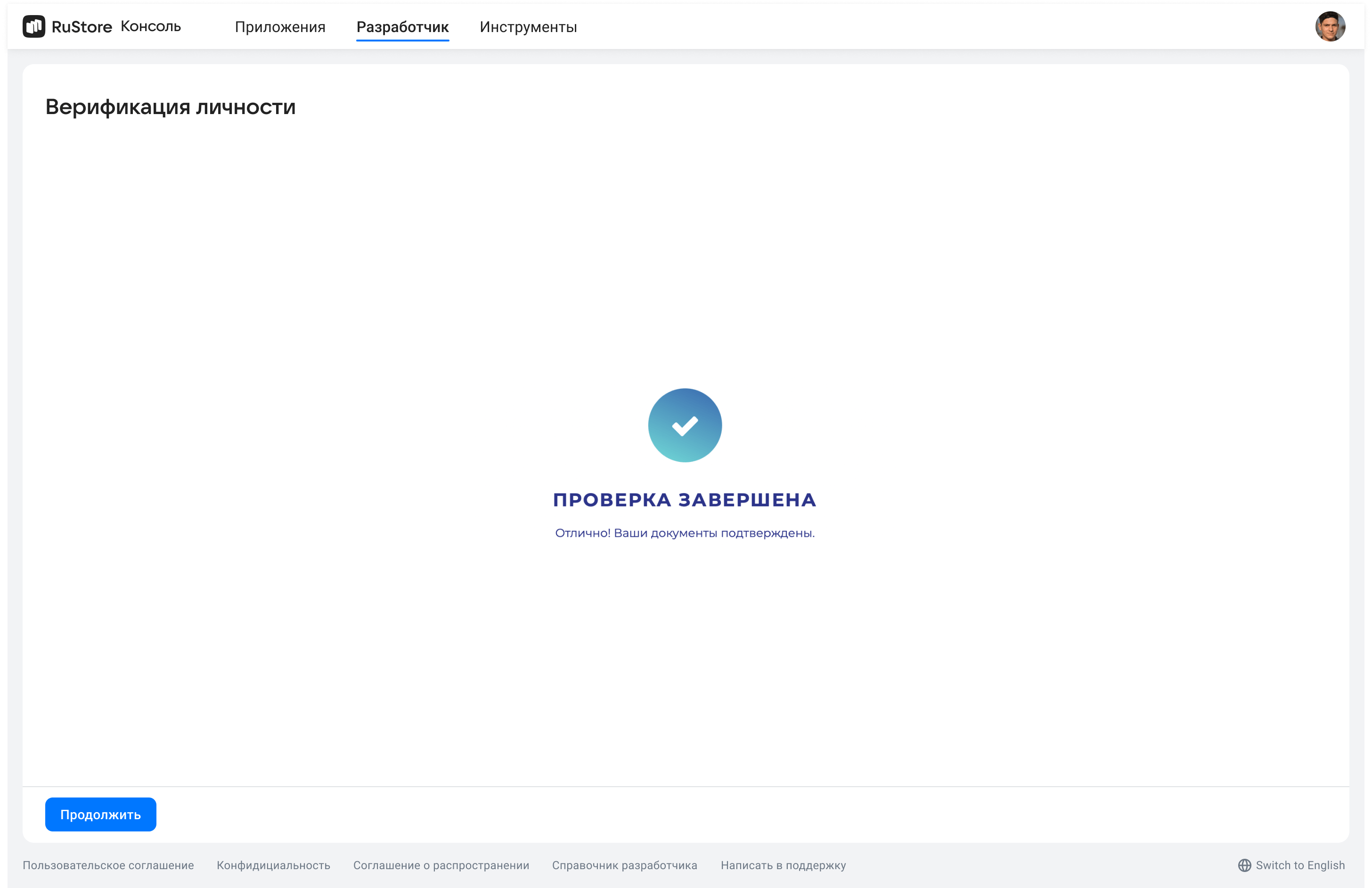Image resolution: width=1372 pixels, height=888 pixels.
Task: Switch to the Инструменты tab
Action: pos(528,27)
